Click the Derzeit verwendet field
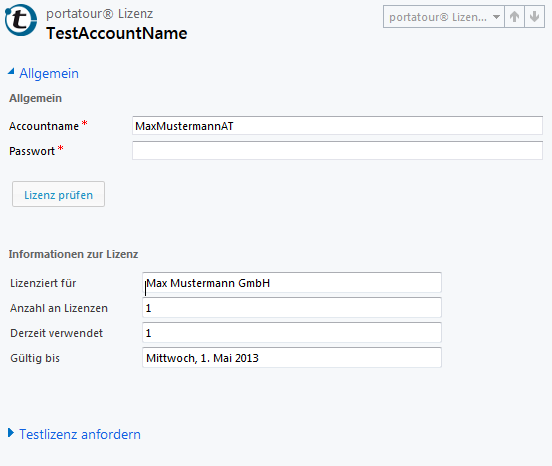The height and width of the screenshot is (466, 552). tap(292, 333)
